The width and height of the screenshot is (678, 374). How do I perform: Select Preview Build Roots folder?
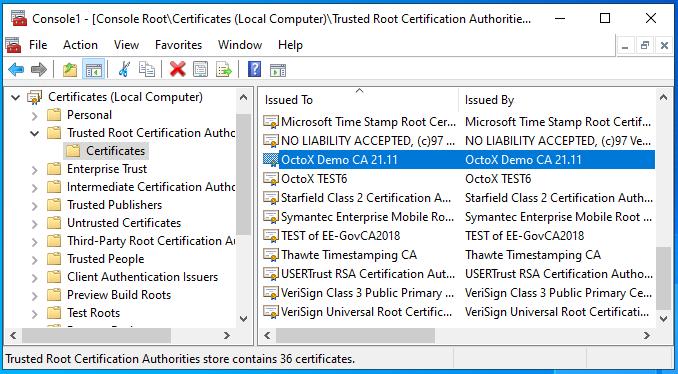(x=119, y=295)
